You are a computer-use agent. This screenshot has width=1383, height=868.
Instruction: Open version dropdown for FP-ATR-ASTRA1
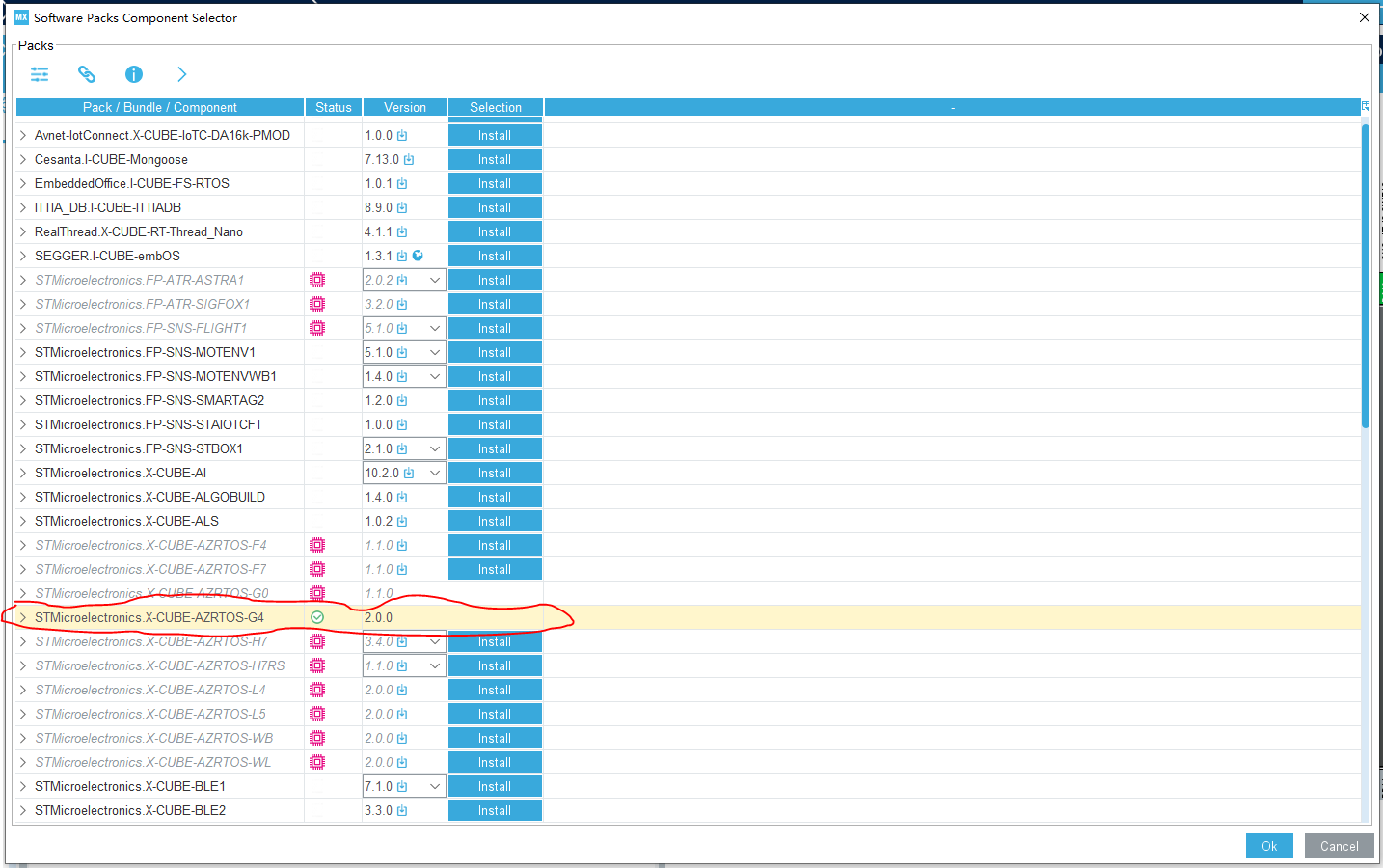point(435,280)
